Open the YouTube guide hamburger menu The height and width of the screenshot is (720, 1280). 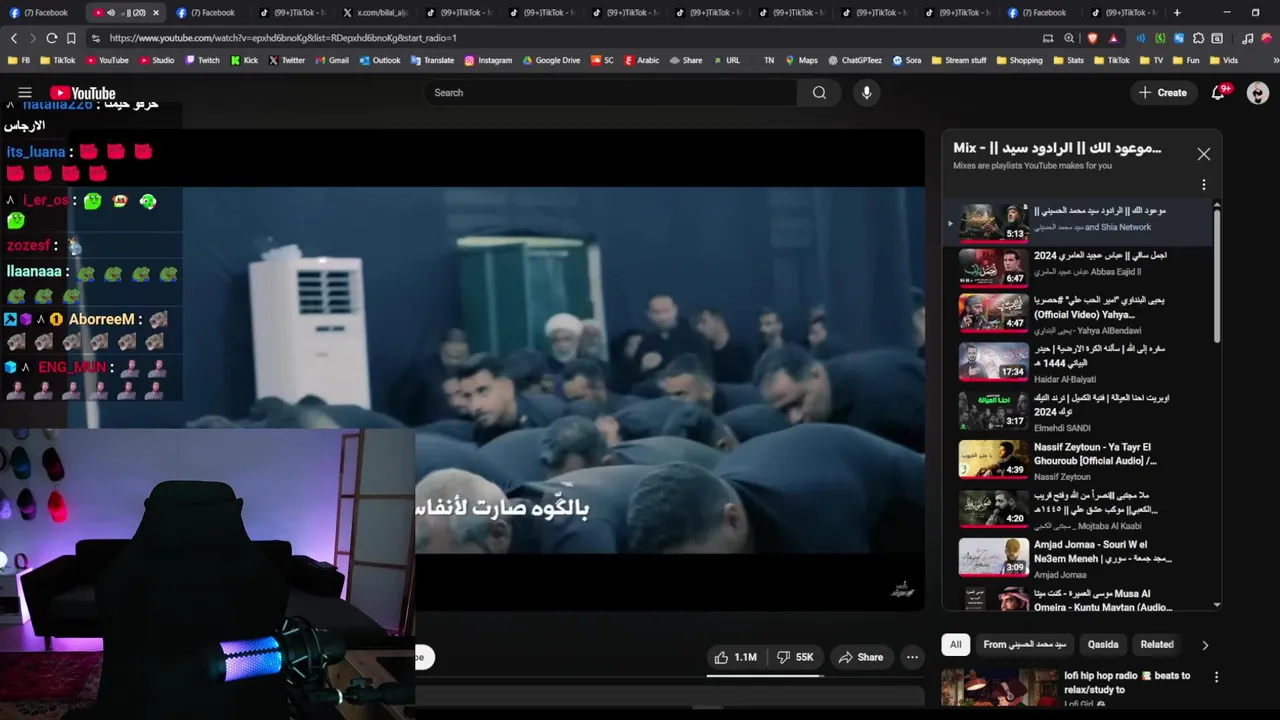pos(25,93)
